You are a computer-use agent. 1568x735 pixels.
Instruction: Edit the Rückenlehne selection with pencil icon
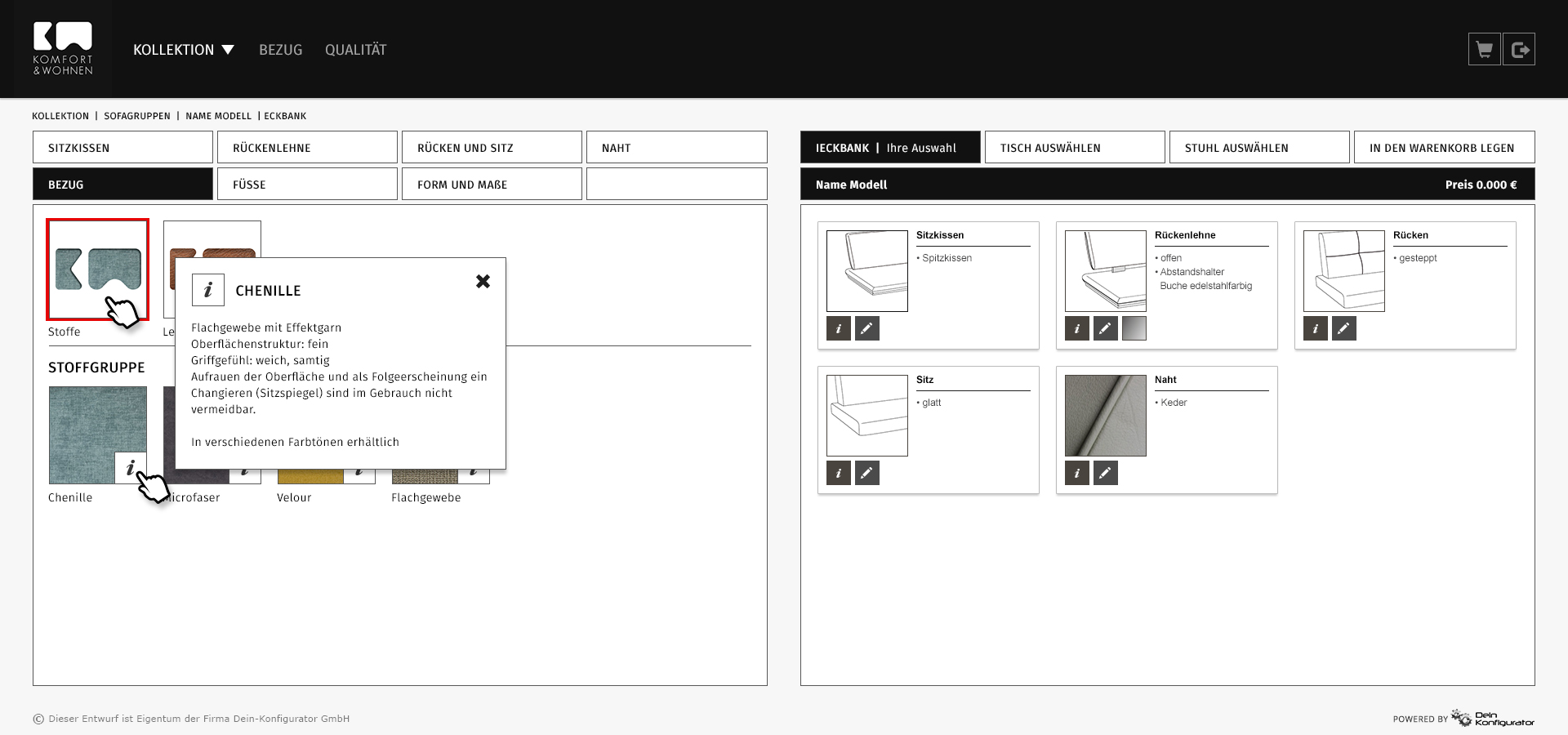coord(1105,328)
